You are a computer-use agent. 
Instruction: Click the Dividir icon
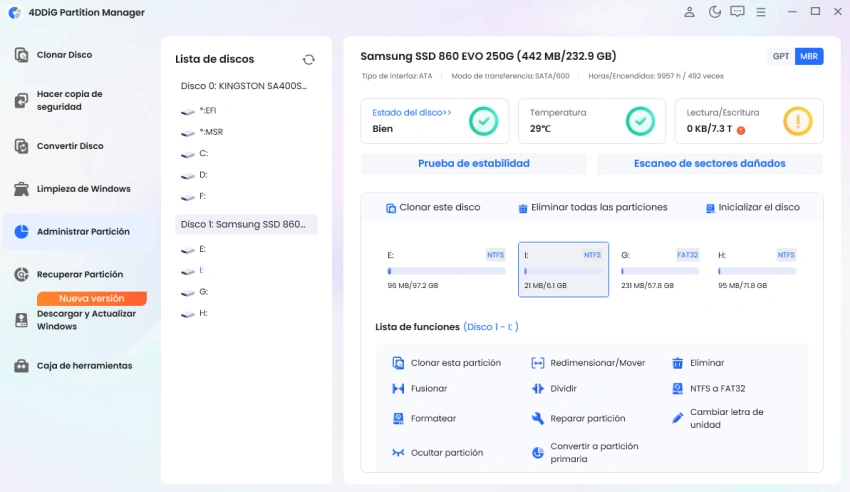coord(537,389)
